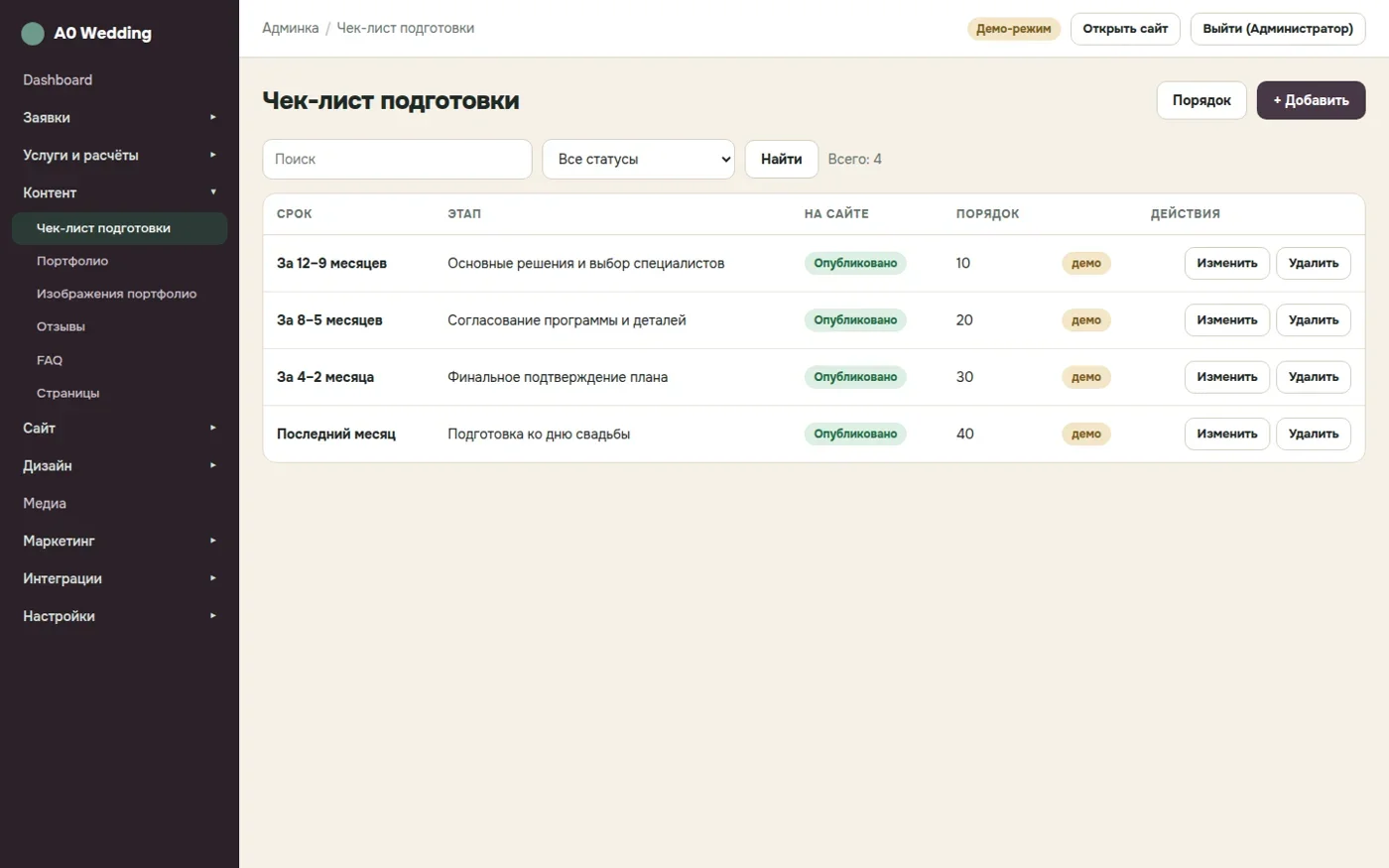Click Удалить for Последний месяц

coord(1314,434)
